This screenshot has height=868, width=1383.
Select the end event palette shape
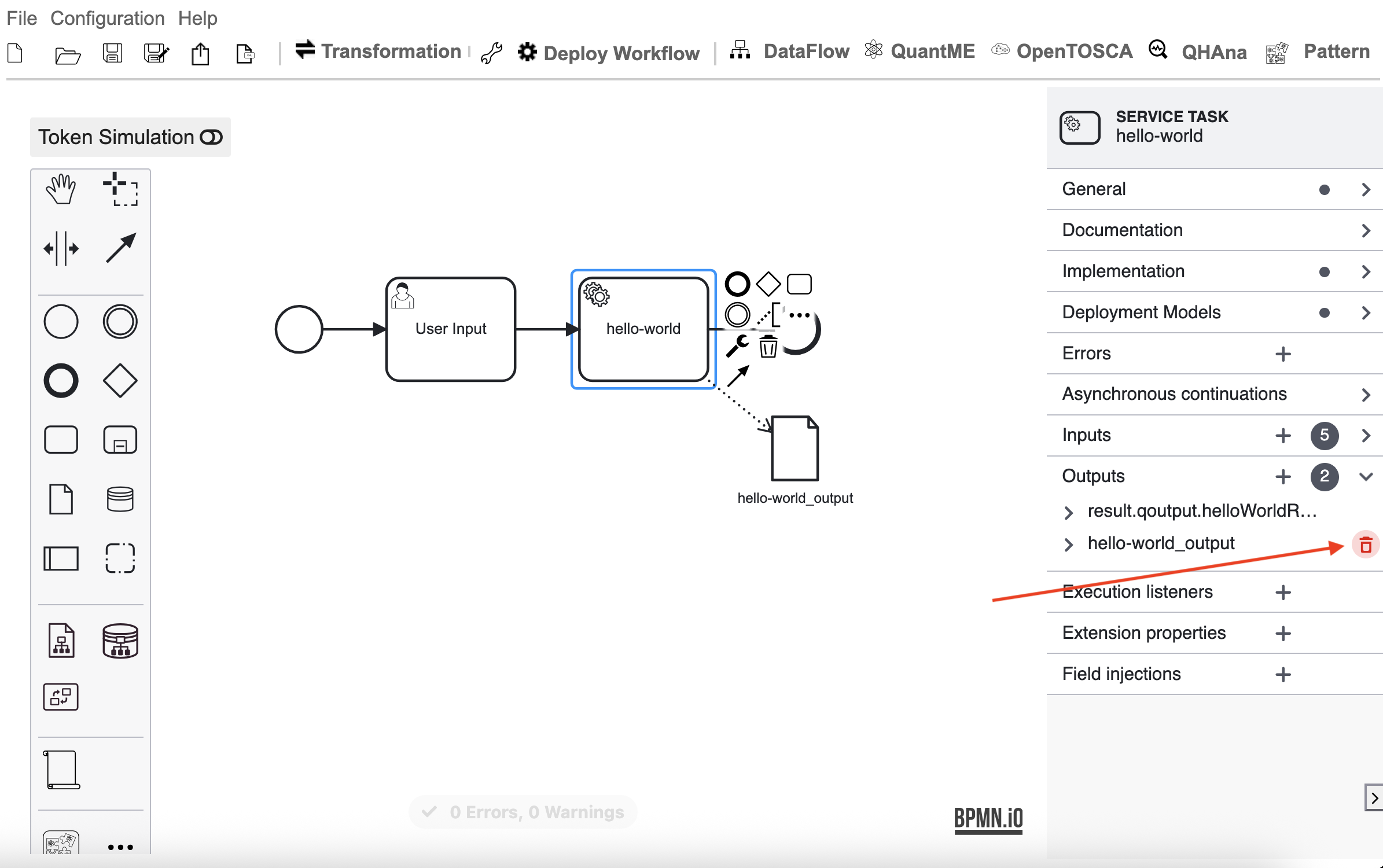click(x=61, y=381)
